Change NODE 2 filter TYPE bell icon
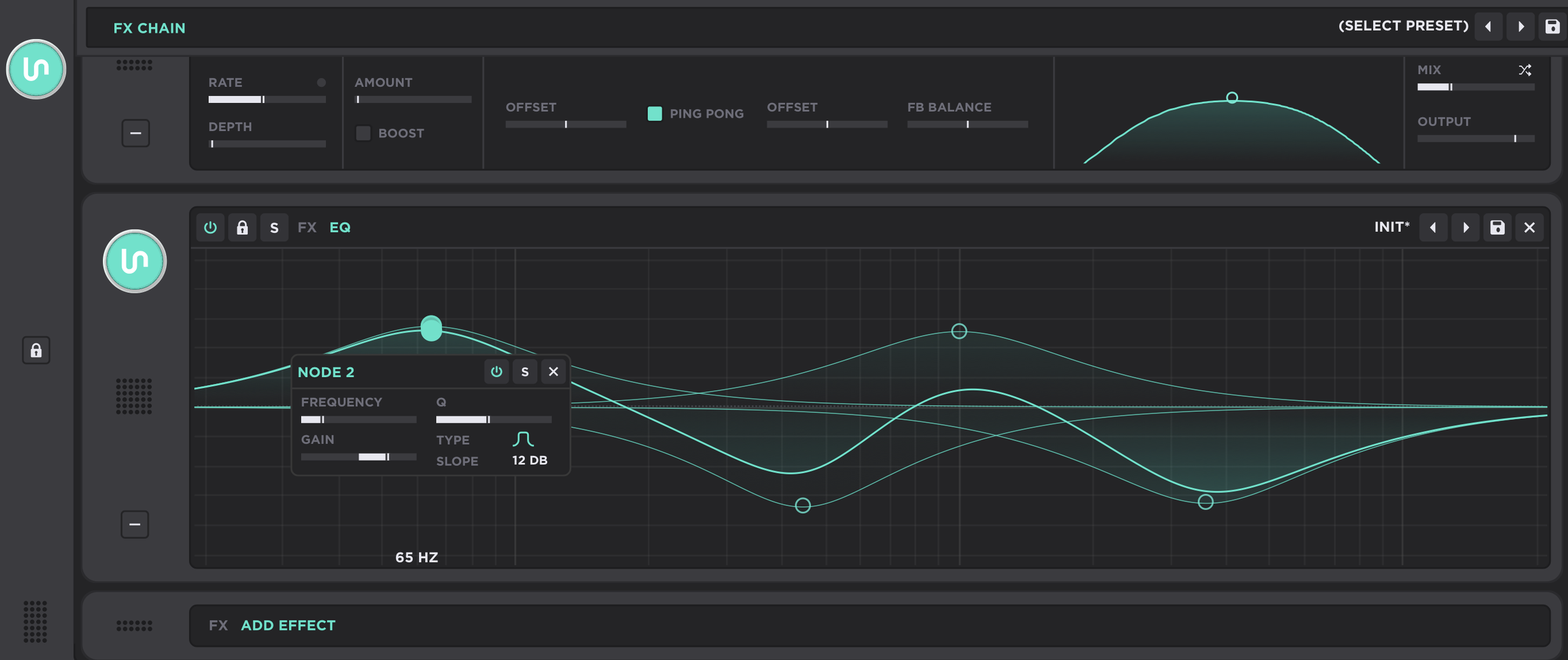 click(x=523, y=439)
